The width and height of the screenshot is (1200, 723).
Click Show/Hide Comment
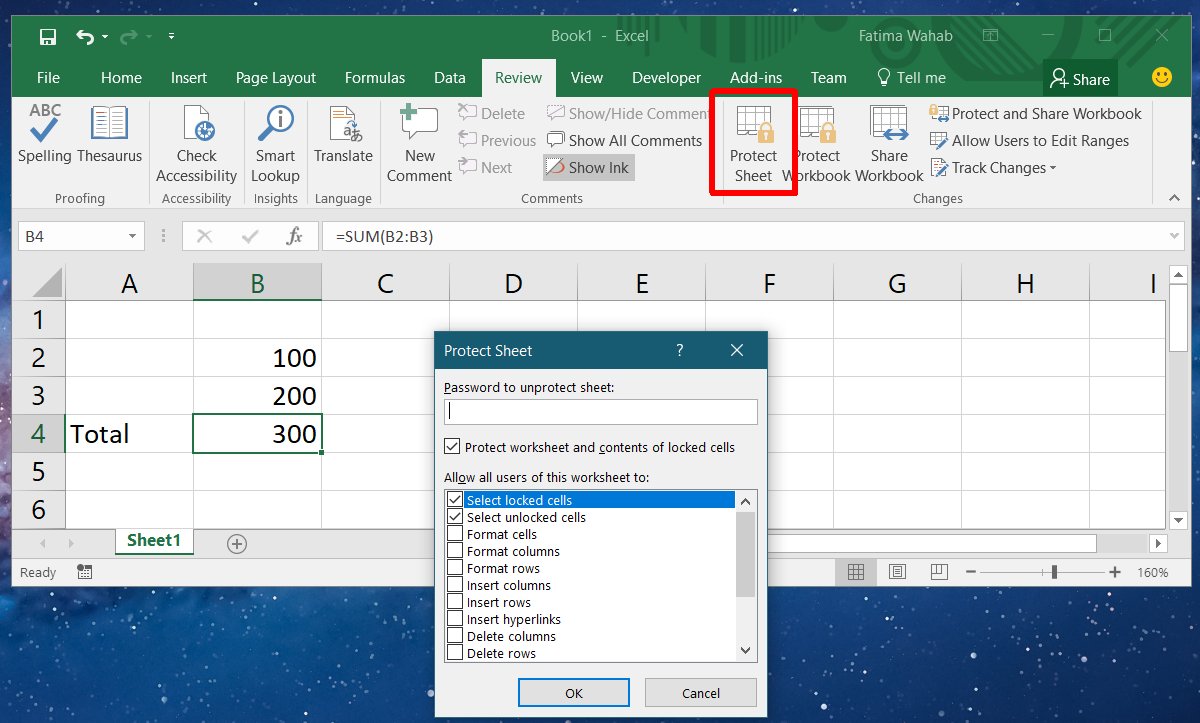click(x=629, y=114)
